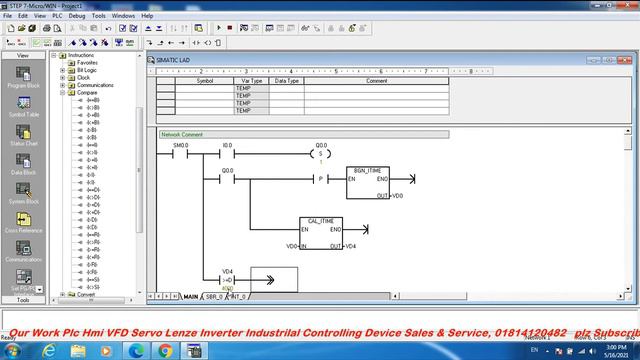640x360 pixels.
Task: Open the File menu
Action: pos(7,16)
